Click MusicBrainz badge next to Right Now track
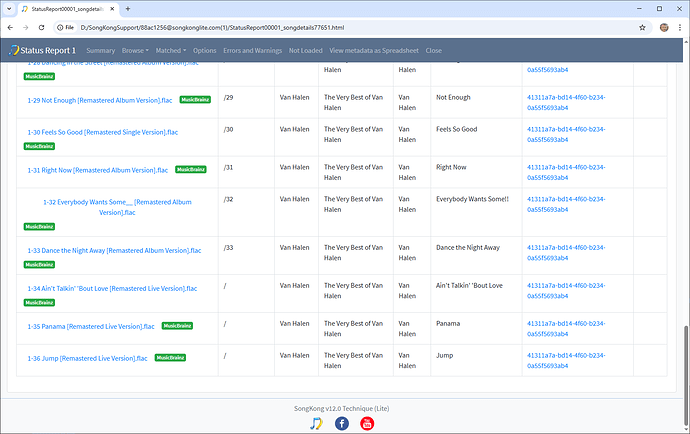Screen dimensions: 690x434 [x=190, y=169]
